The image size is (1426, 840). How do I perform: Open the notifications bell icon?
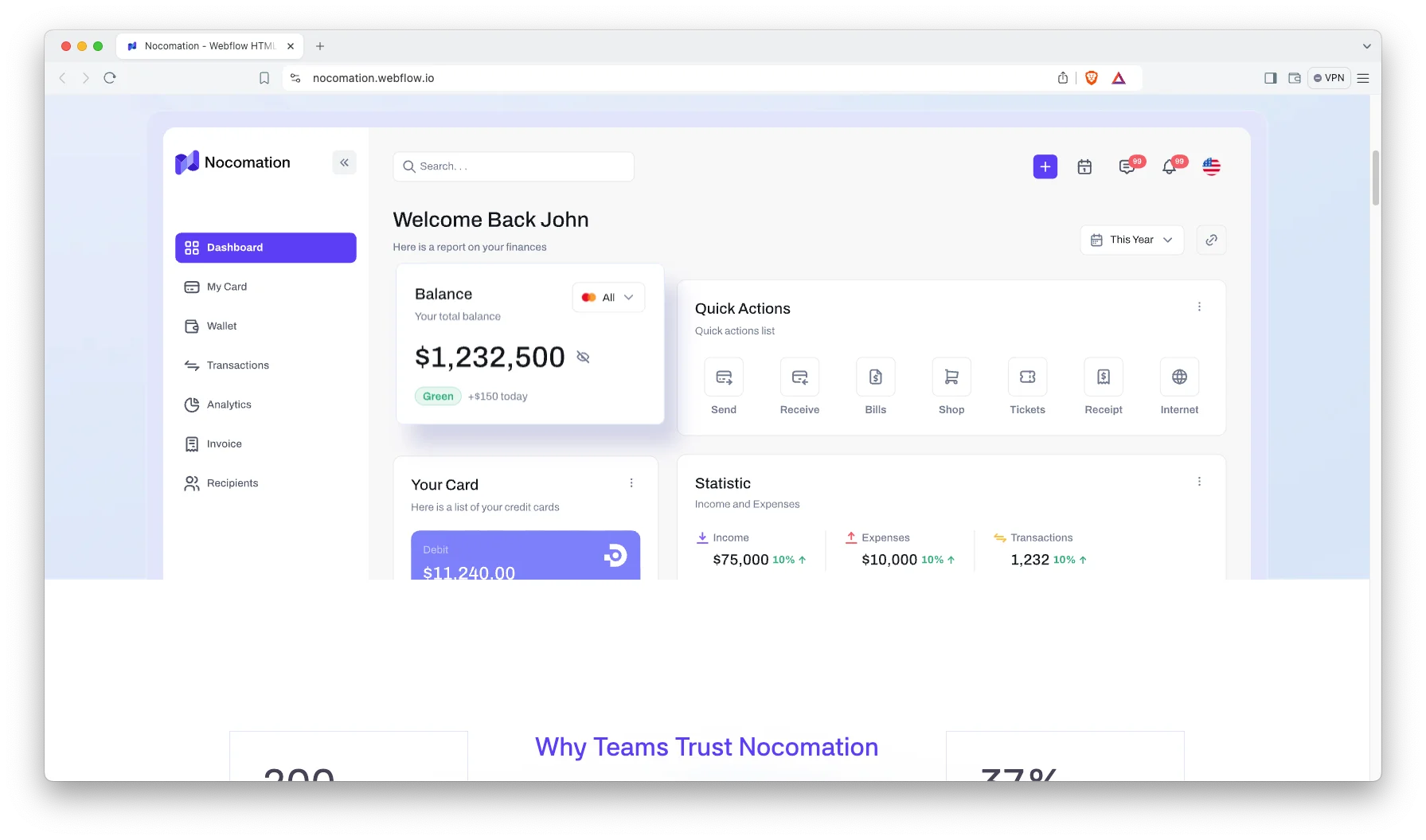click(1169, 166)
